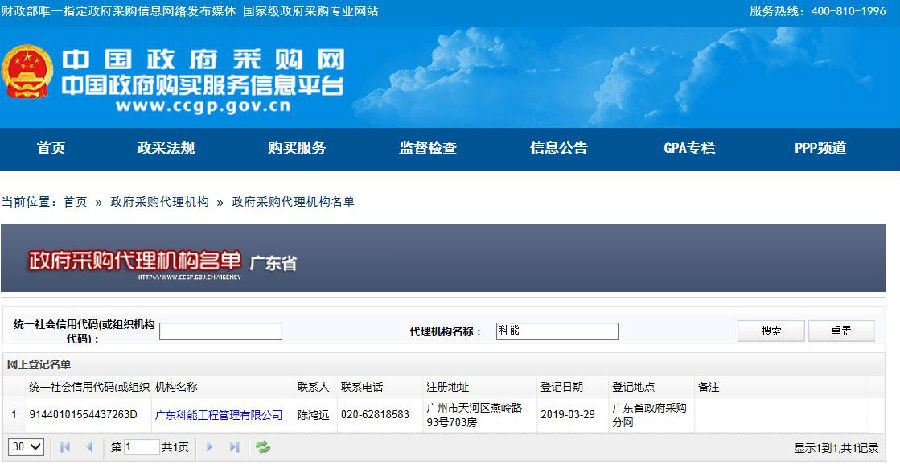Open the PPP频道 menu item

tap(820, 148)
